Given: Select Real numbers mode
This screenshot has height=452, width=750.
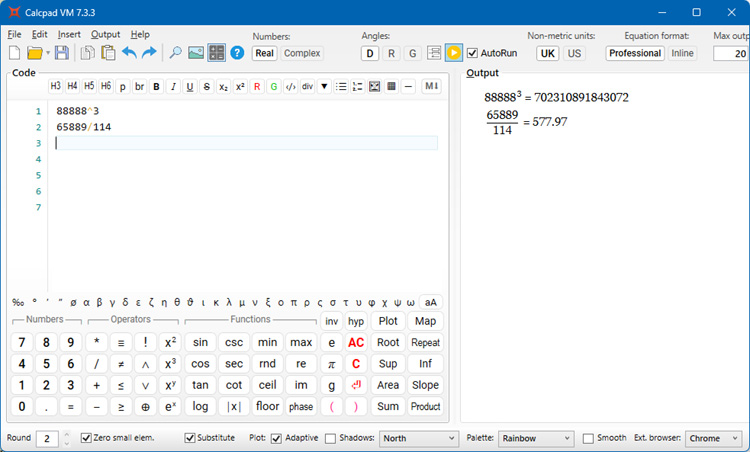Looking at the screenshot, I should tap(265, 53).
